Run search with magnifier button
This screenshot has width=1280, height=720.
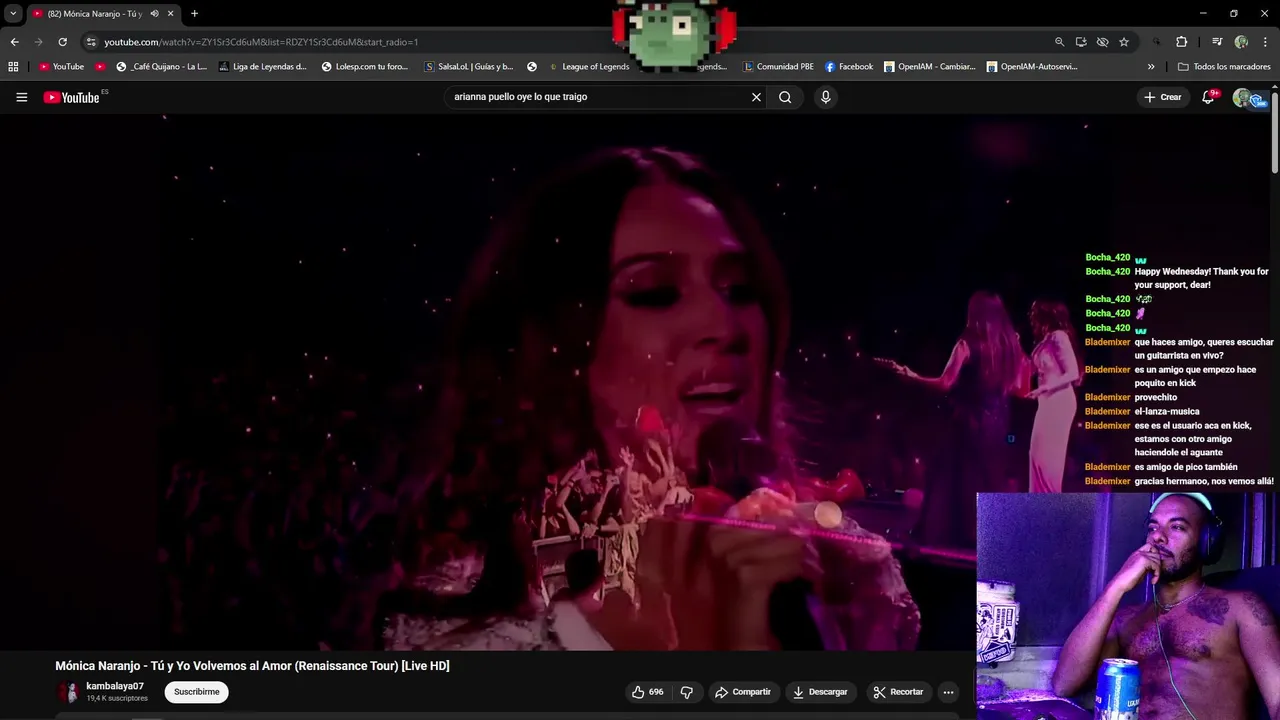click(x=785, y=97)
